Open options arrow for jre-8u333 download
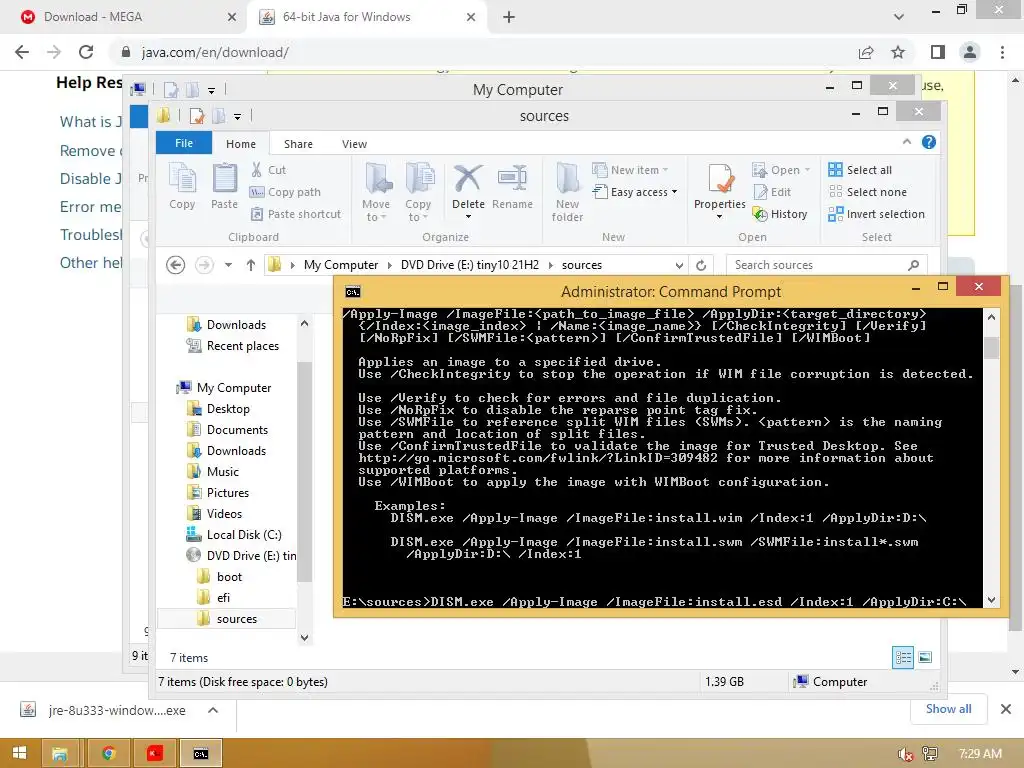1024x768 pixels. click(213, 710)
